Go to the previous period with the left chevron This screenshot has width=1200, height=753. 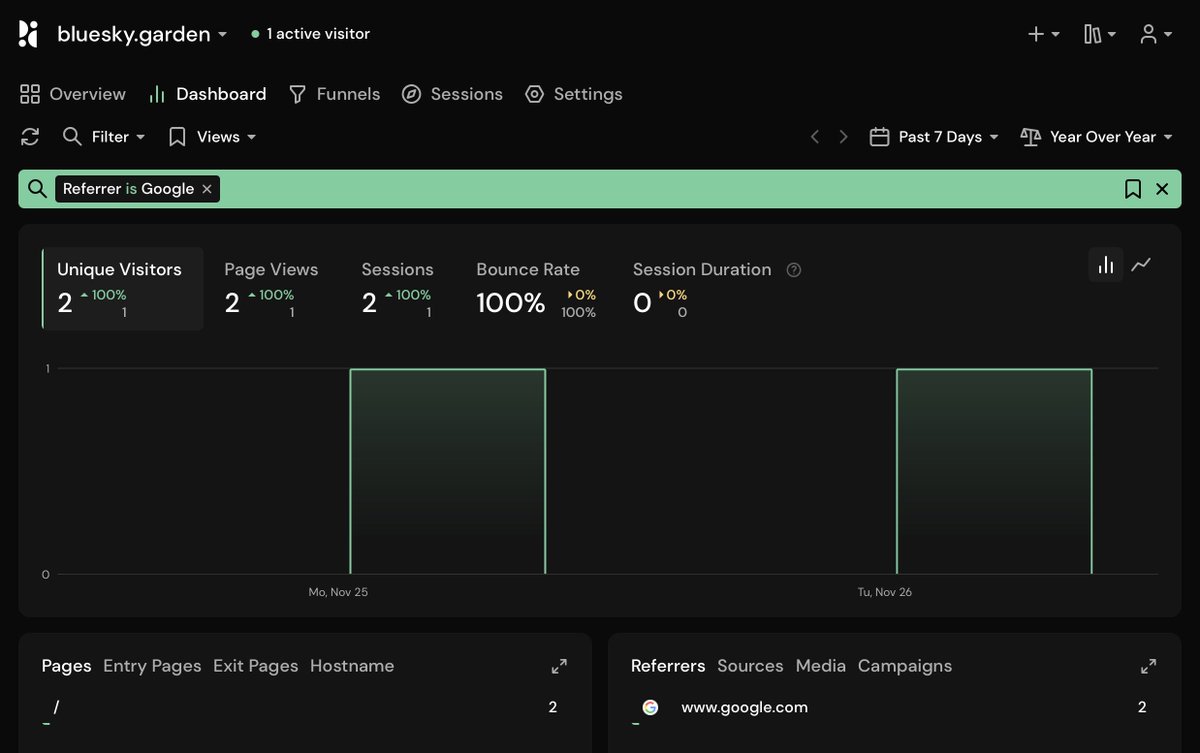[815, 137]
